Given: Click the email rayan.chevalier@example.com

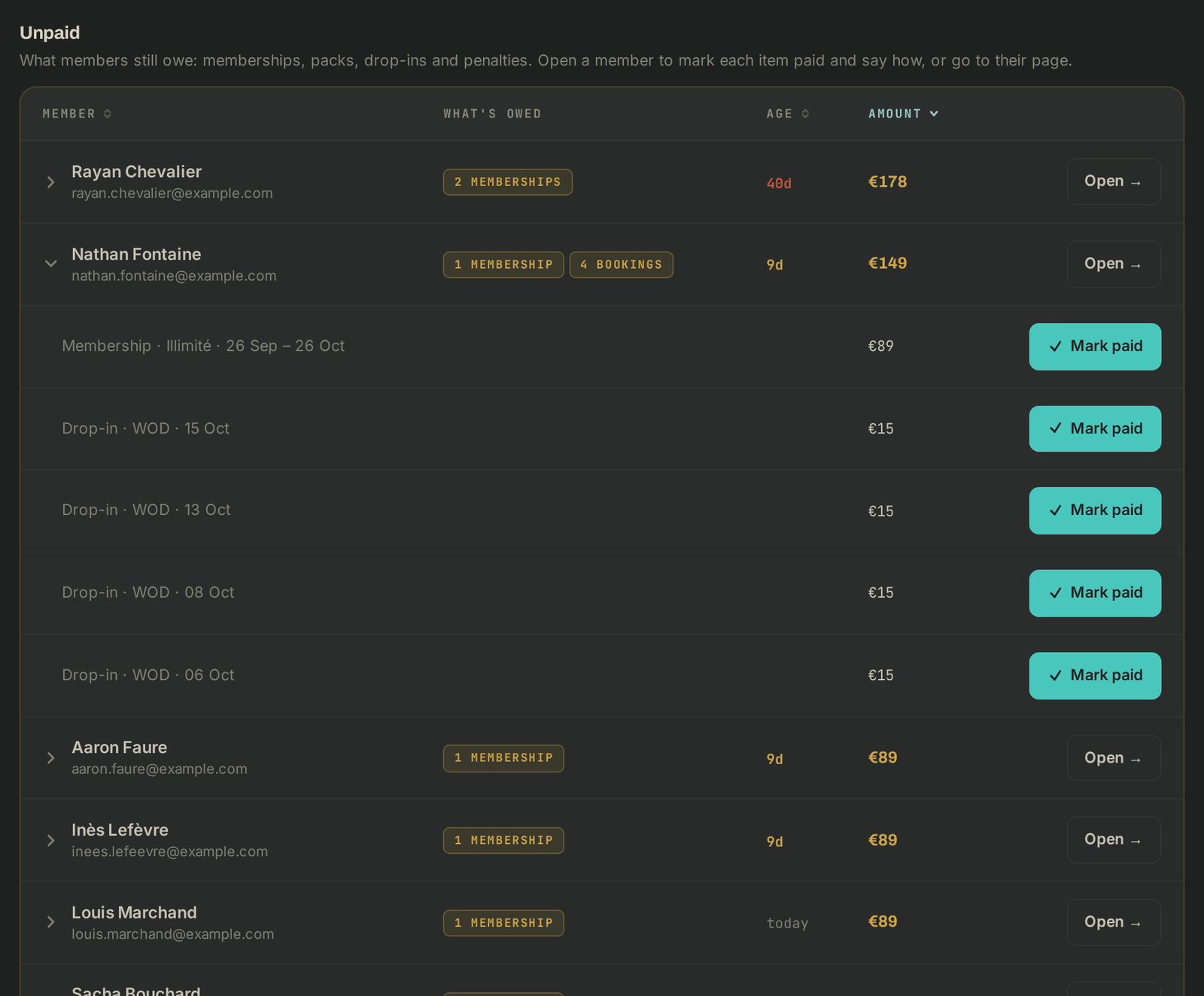Looking at the screenshot, I should tap(172, 193).
